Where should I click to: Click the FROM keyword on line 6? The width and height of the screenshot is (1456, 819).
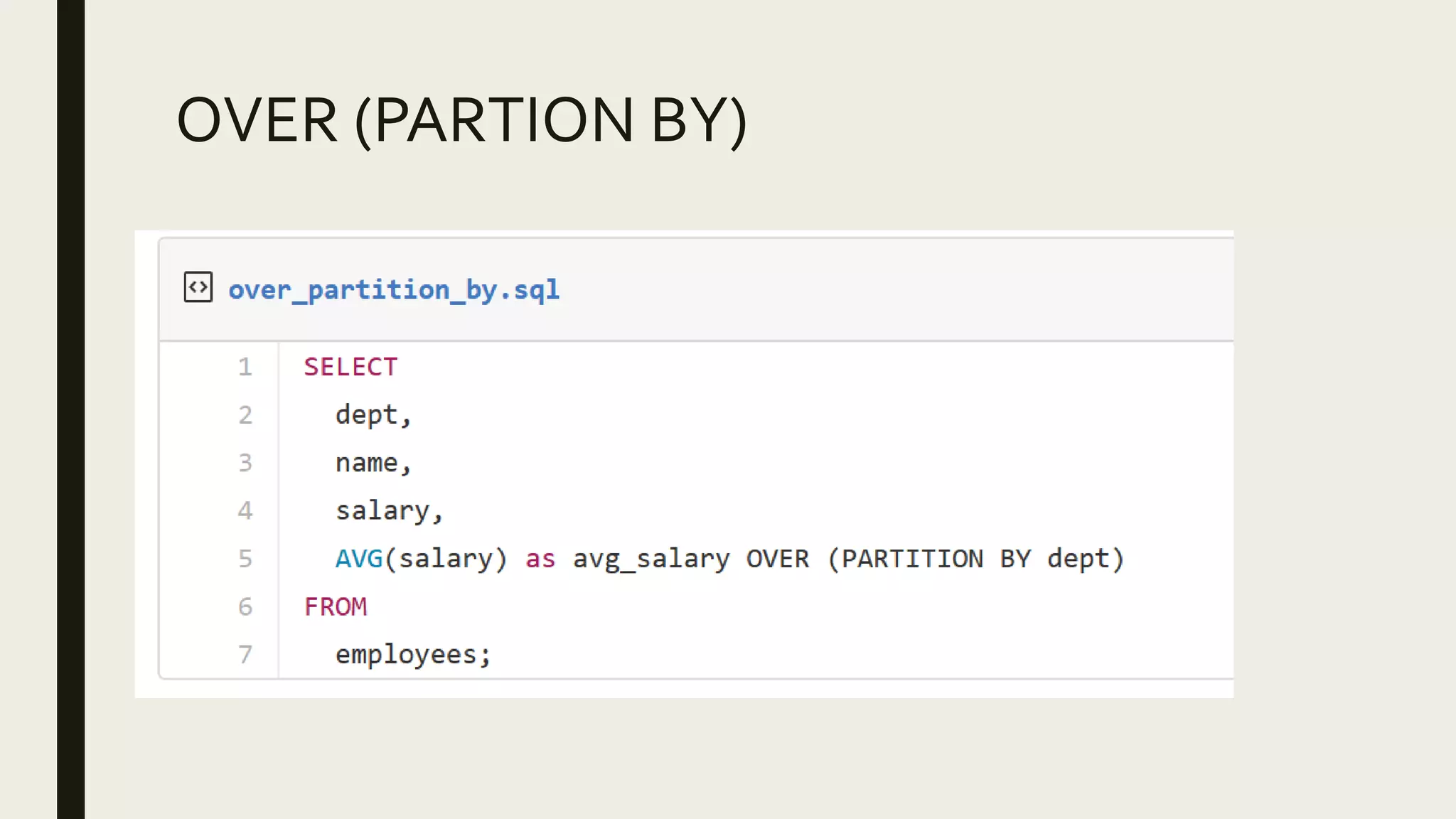pos(336,606)
